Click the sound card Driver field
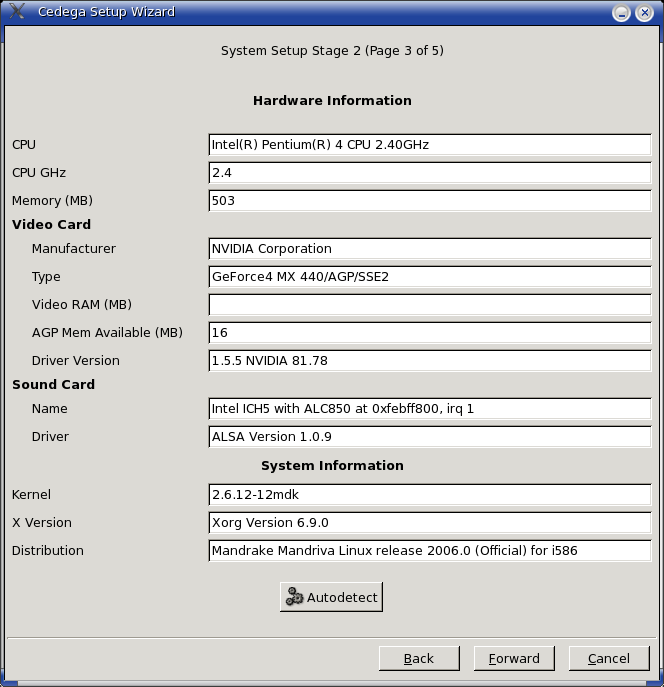This screenshot has height=687, width=664. point(430,437)
